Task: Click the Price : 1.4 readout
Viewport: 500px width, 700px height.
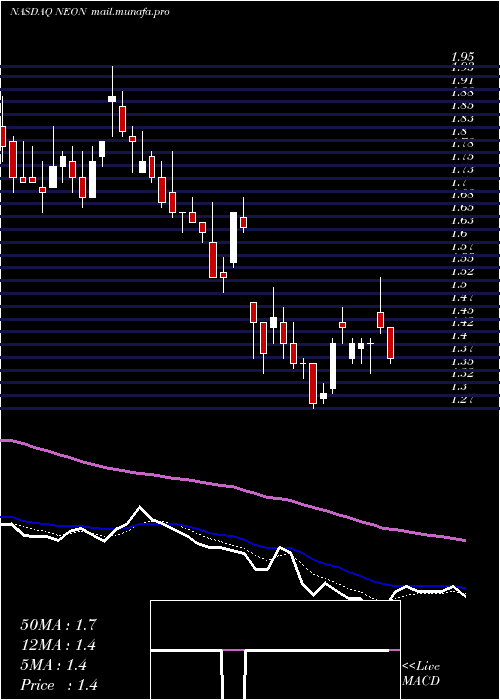Action: click(59, 685)
